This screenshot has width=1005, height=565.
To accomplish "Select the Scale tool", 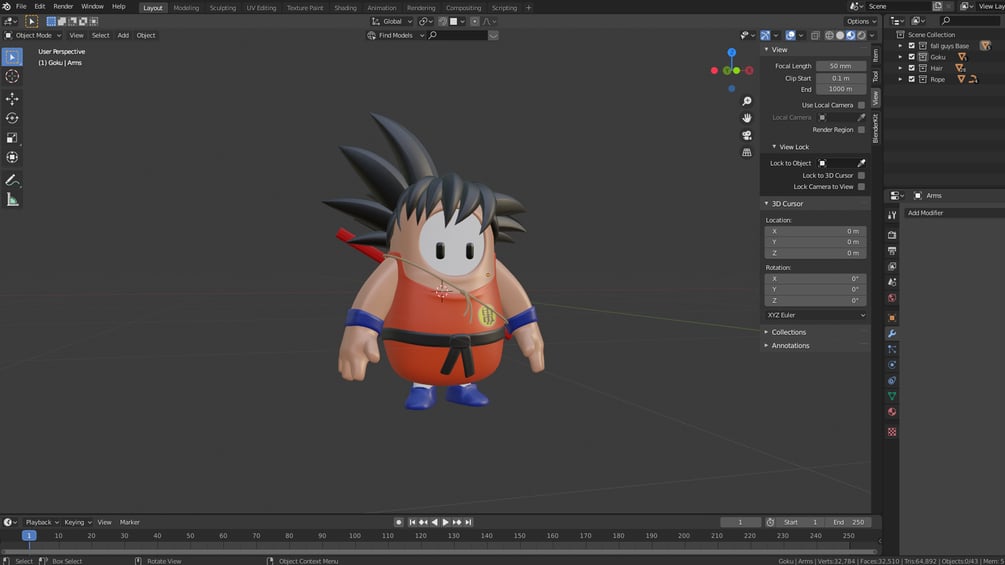I will (12, 138).
